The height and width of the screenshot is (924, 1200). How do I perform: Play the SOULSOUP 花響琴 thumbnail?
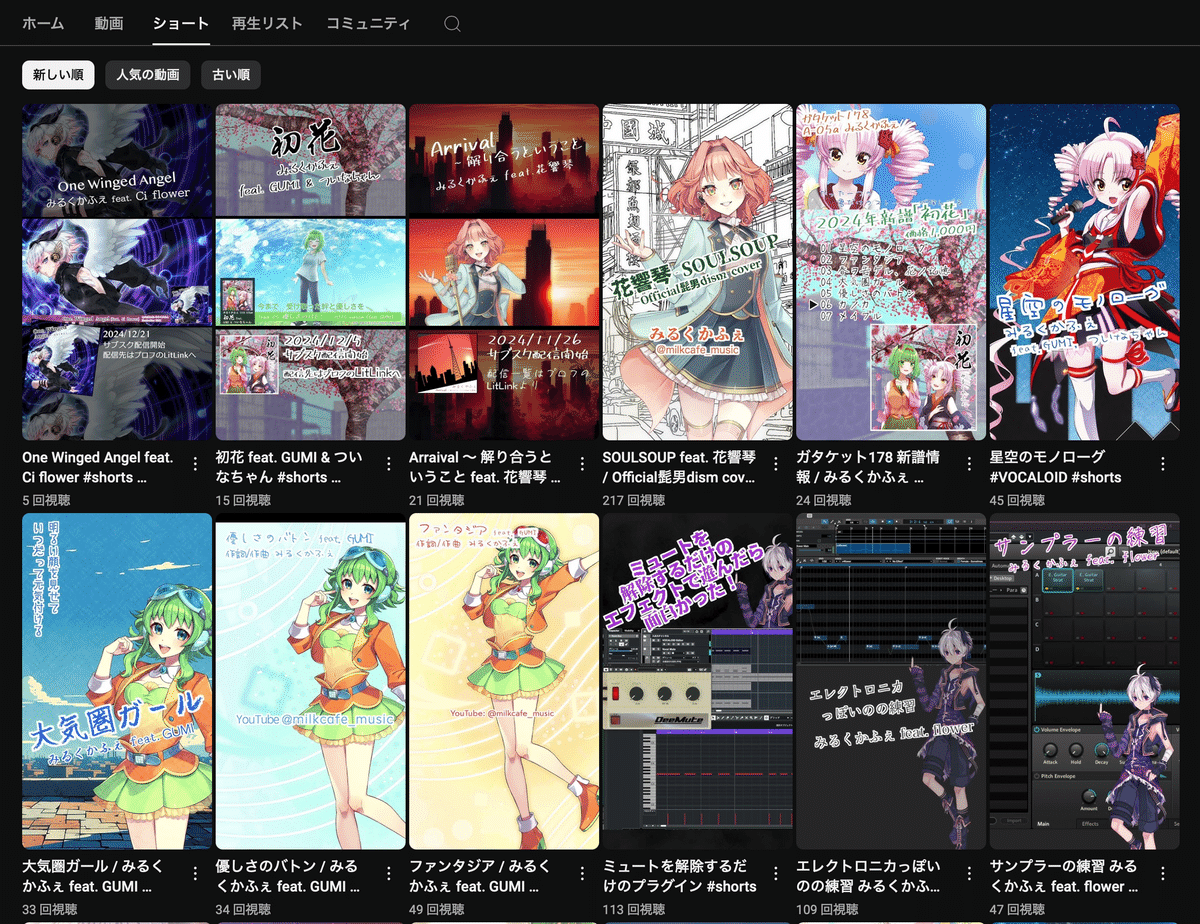pos(697,272)
